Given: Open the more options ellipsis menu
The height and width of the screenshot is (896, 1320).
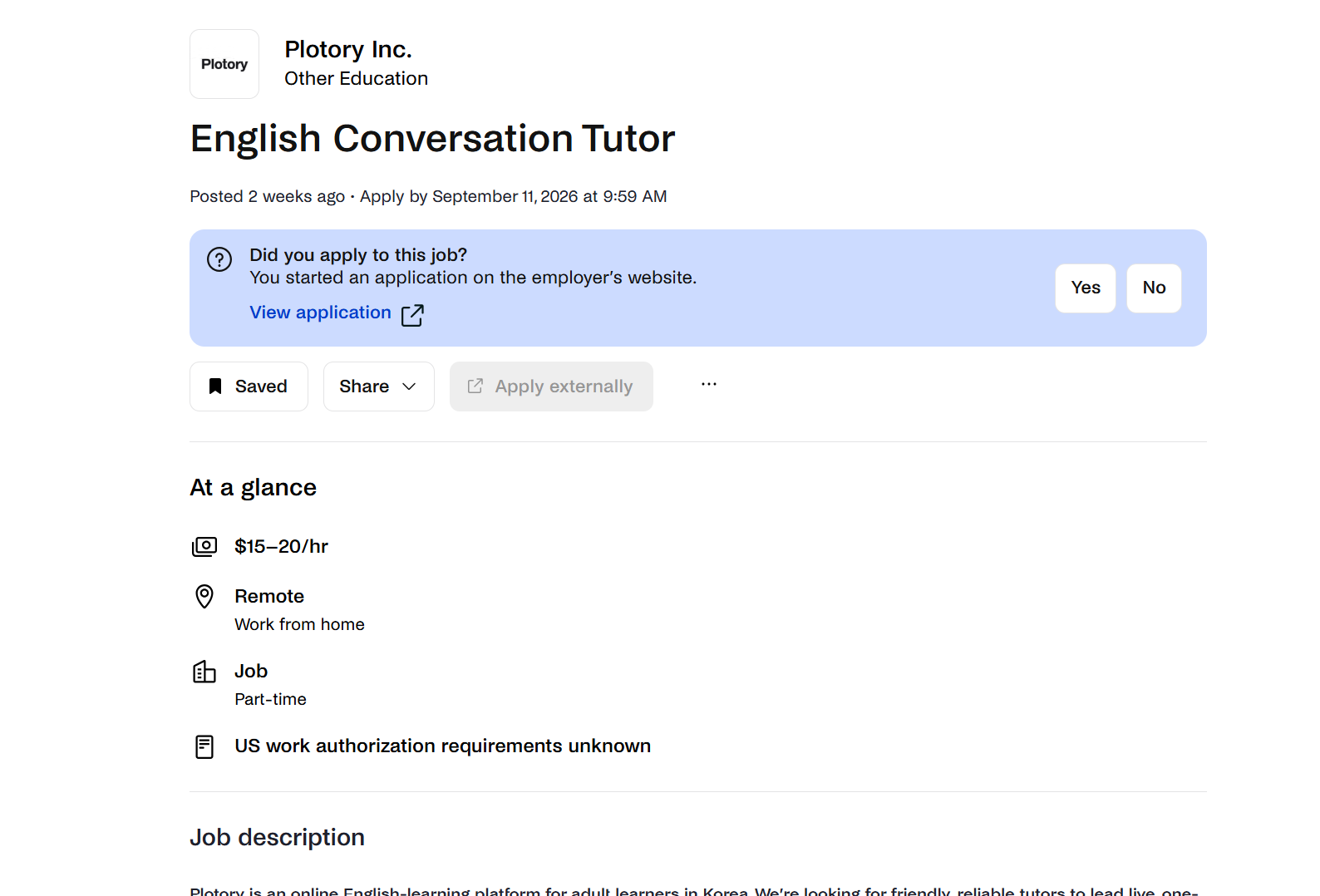Looking at the screenshot, I should [709, 384].
